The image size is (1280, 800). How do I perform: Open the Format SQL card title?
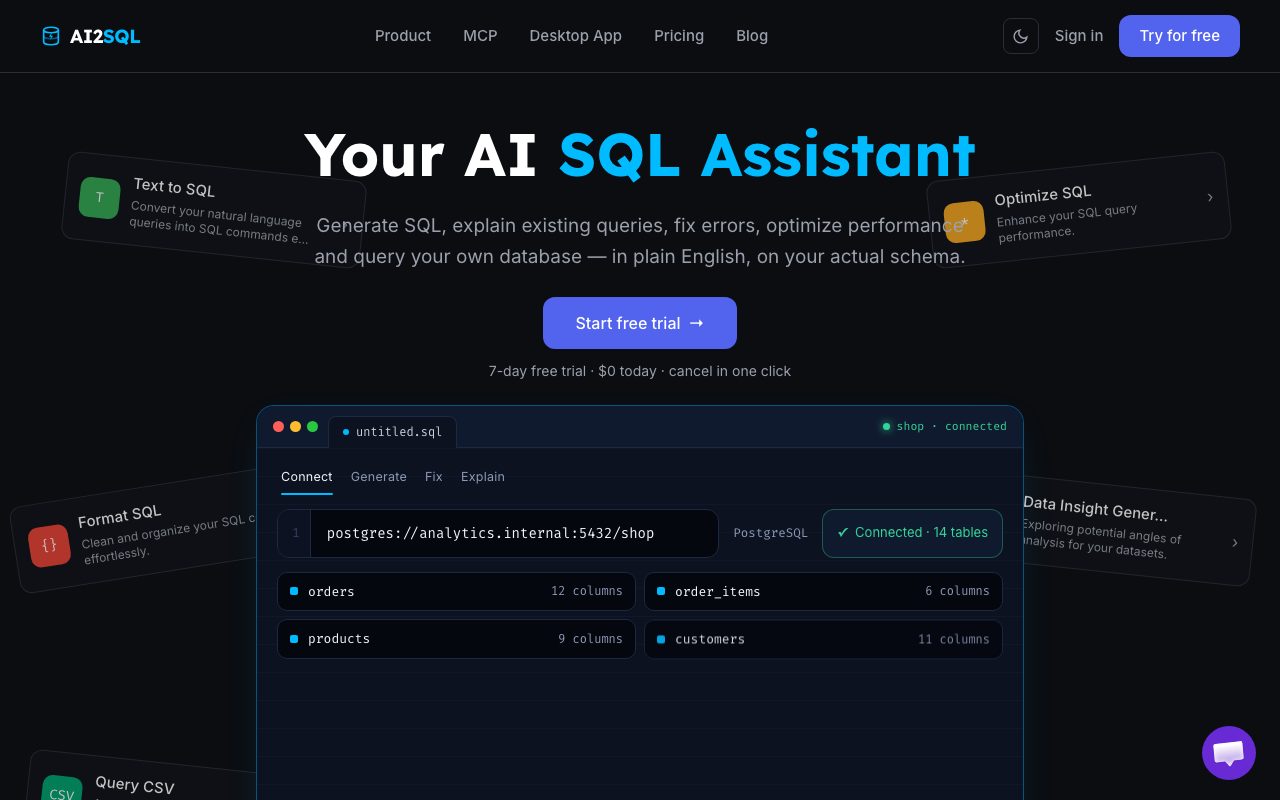[120, 516]
